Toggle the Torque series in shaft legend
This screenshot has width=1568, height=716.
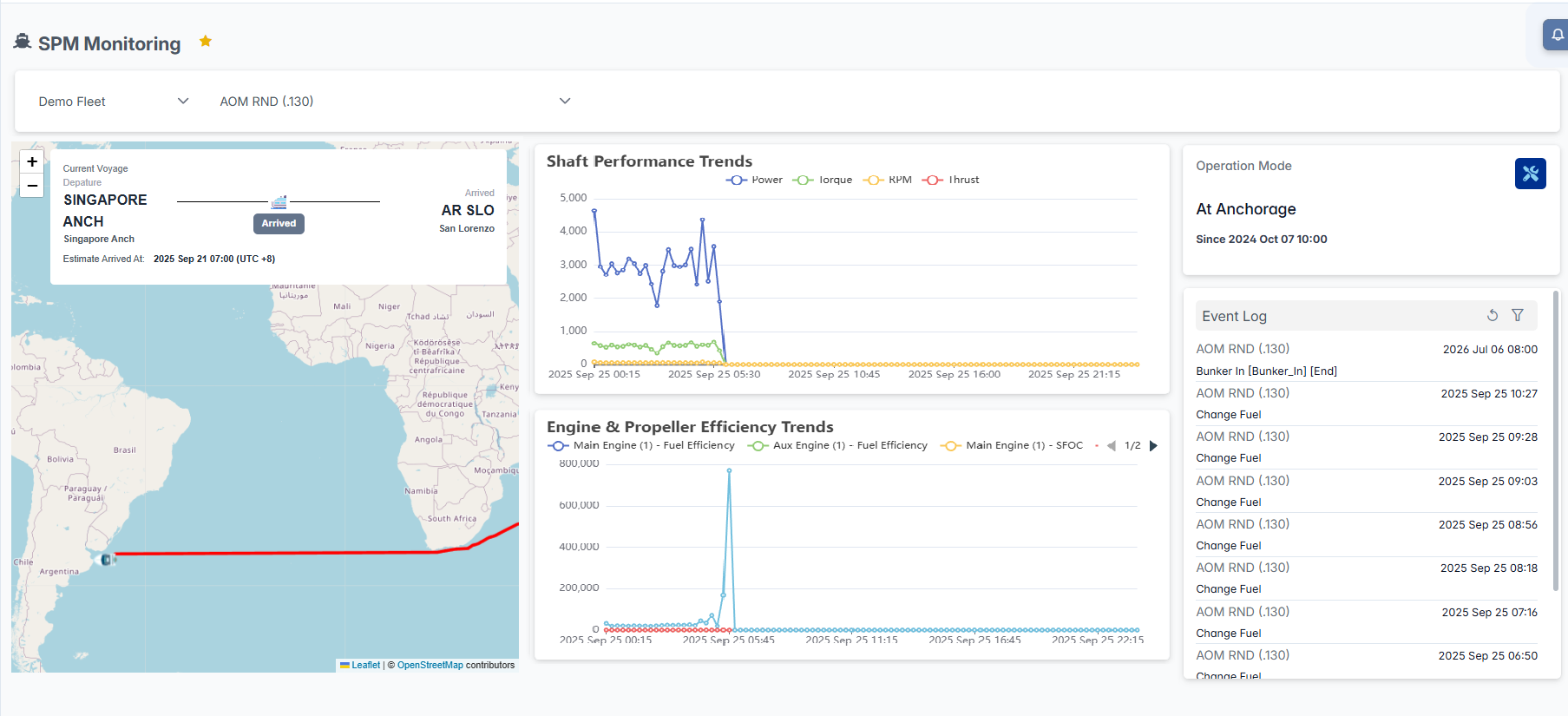(823, 180)
